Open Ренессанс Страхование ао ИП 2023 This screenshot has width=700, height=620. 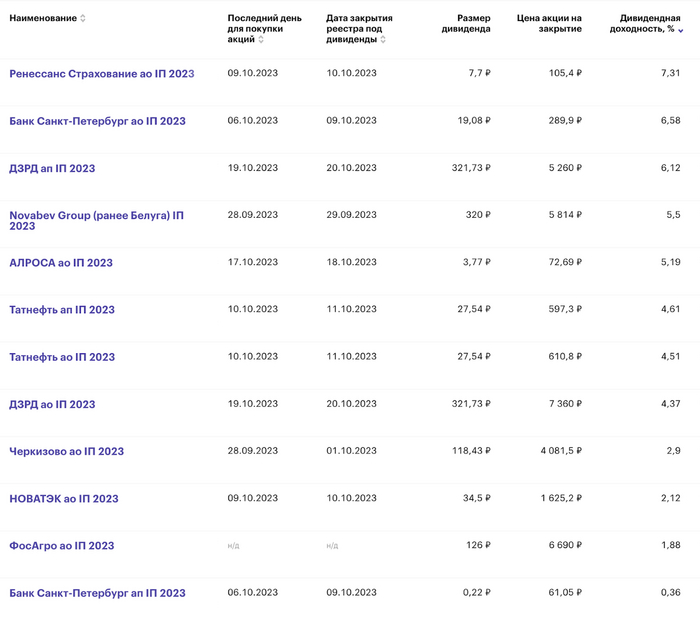point(101,74)
